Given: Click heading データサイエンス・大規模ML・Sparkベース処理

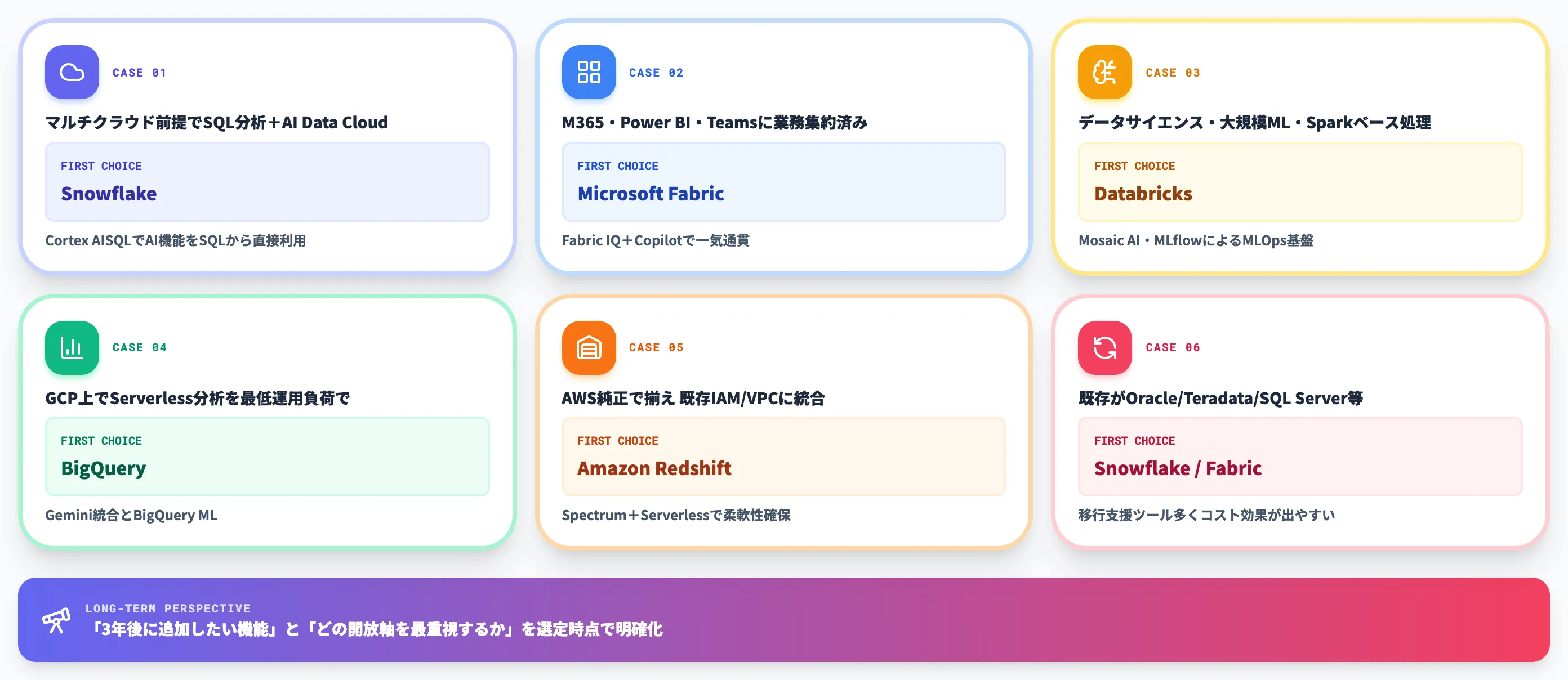Looking at the screenshot, I should click(x=1254, y=122).
